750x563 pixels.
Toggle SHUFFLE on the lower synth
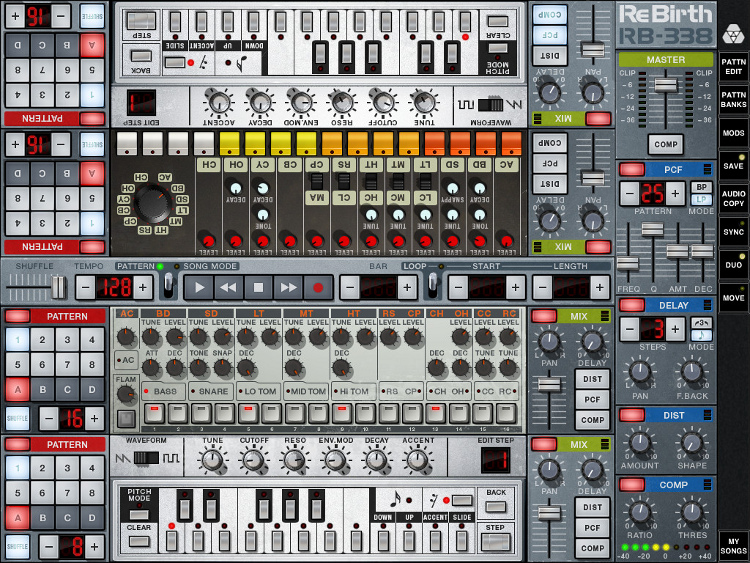17,546
